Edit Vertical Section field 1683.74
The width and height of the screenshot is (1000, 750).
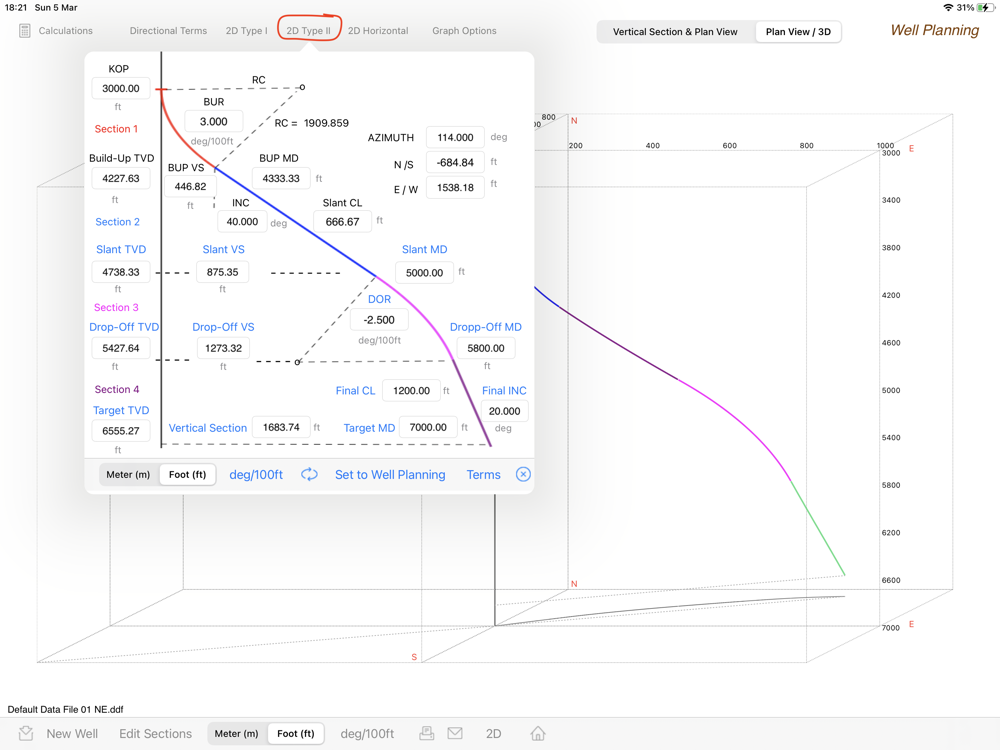click(281, 427)
